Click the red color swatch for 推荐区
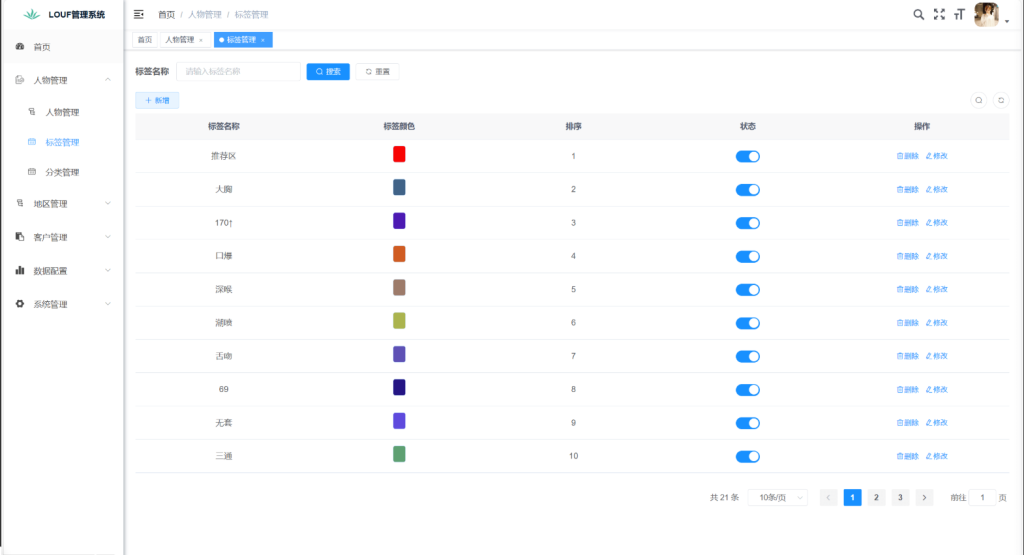Viewport: 1024px width, 555px height. click(399, 154)
